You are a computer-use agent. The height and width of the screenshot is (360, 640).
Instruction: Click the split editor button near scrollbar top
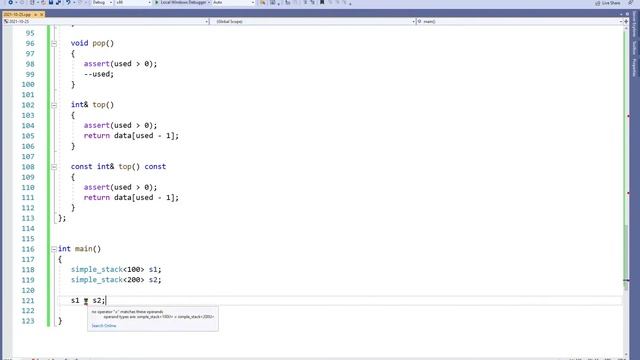[x=626, y=21]
